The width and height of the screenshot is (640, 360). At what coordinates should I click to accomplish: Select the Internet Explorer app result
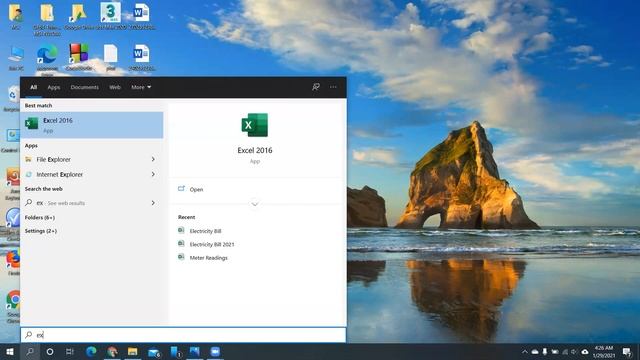(92, 174)
